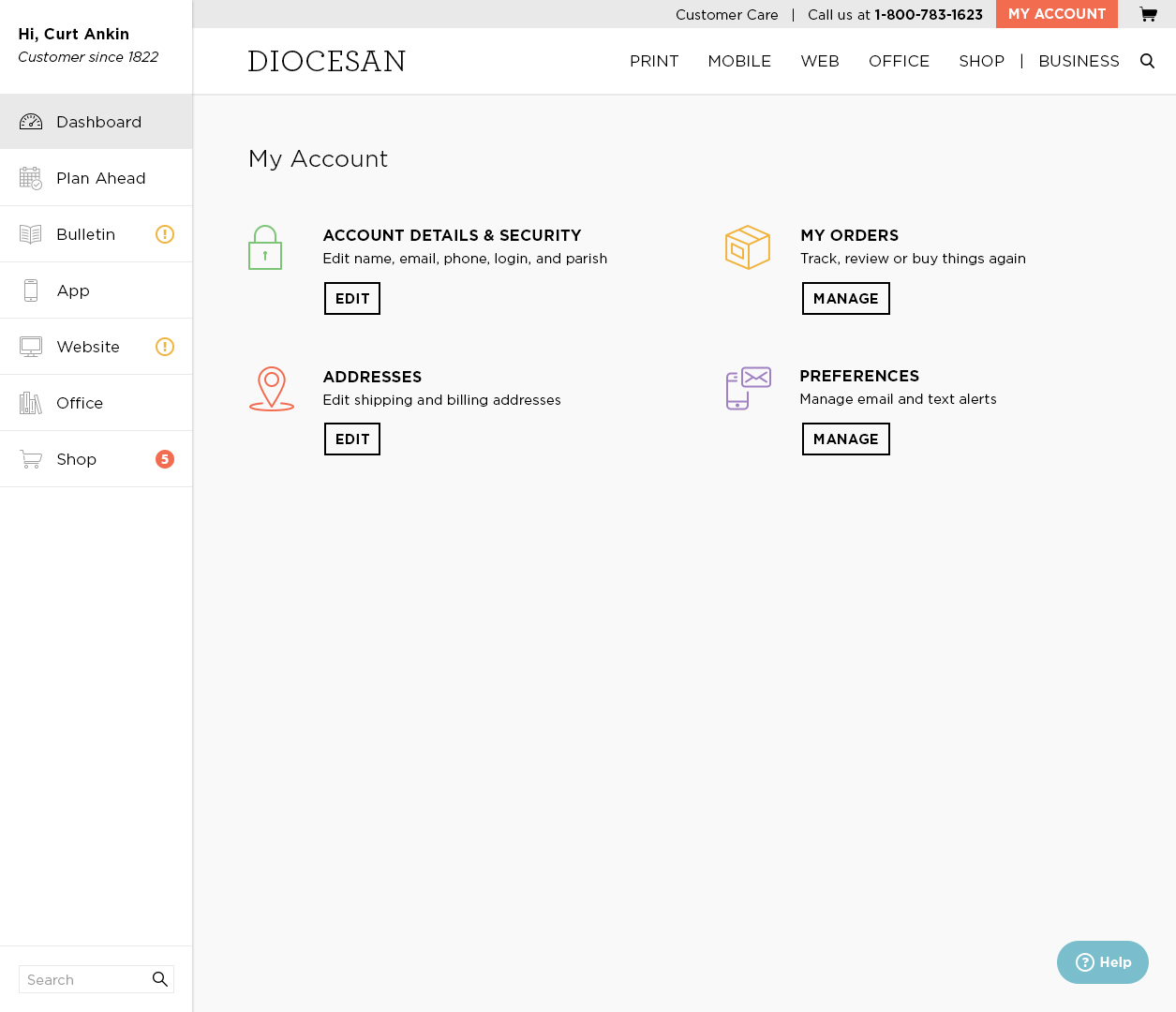Screen dimensions: 1176x1012
Task: Open the Customer Care link
Action: (726, 15)
